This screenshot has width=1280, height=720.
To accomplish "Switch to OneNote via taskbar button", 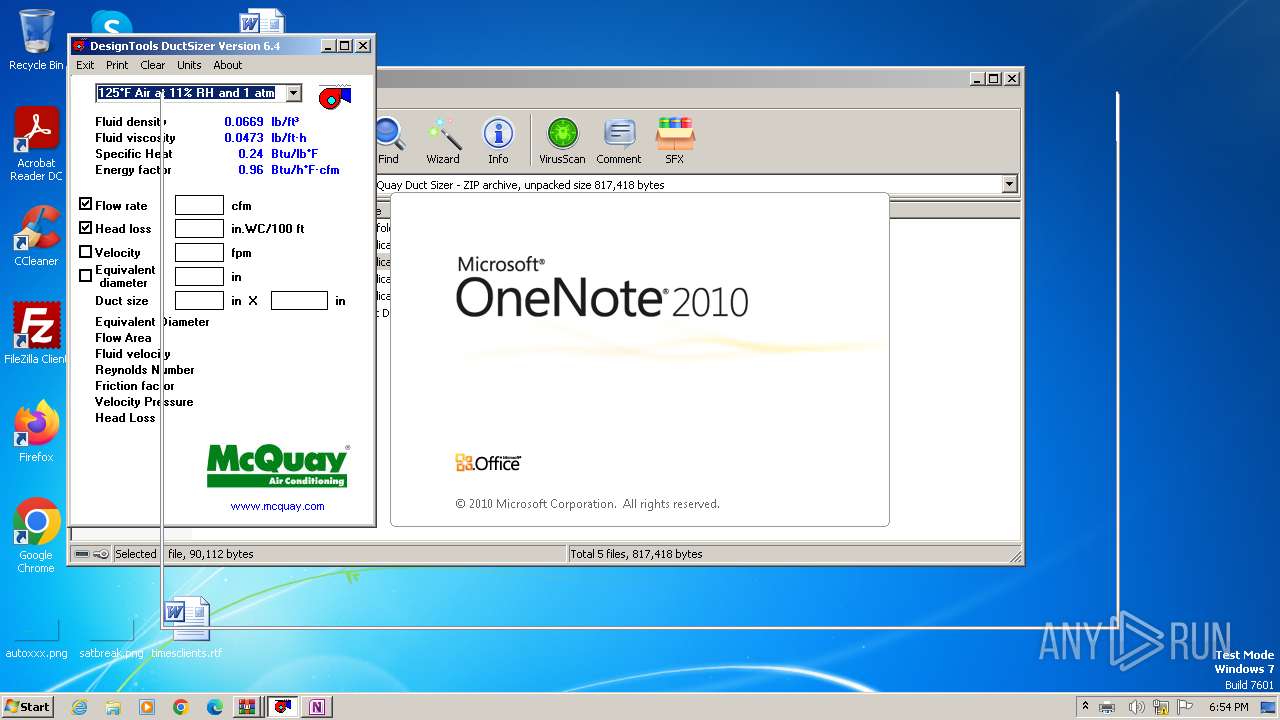I will pyautogui.click(x=317, y=707).
